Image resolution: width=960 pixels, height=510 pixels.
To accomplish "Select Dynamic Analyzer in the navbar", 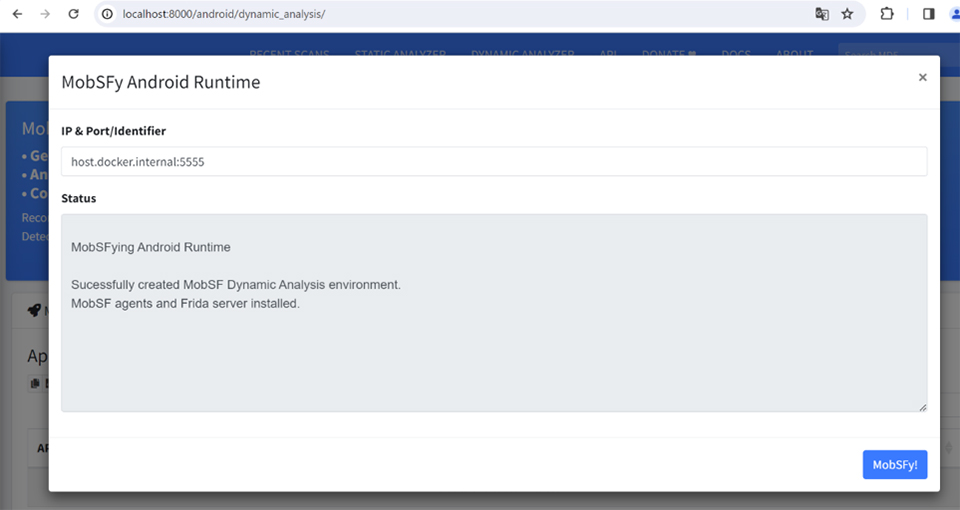I will click(x=522, y=54).
